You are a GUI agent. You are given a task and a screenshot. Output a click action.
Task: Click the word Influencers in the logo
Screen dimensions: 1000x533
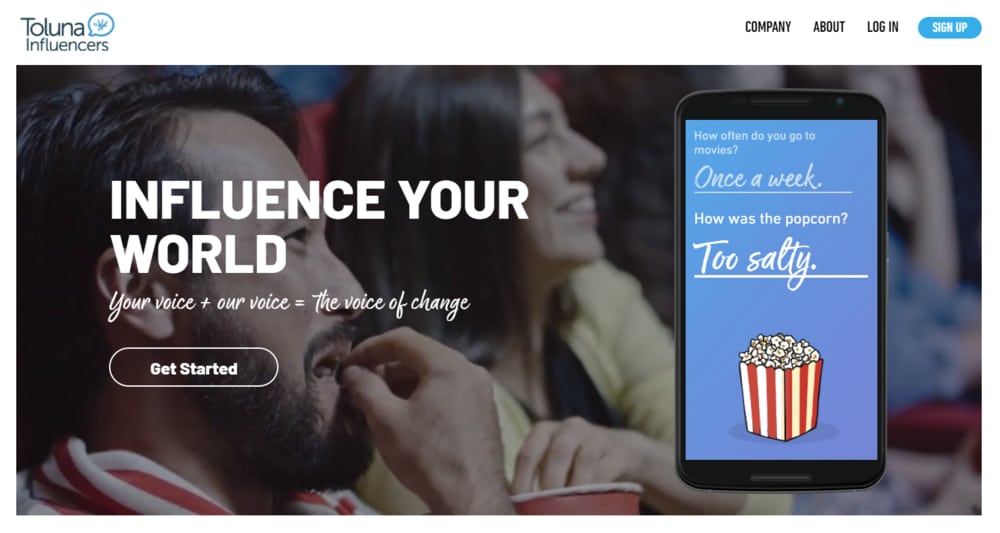(x=67, y=45)
